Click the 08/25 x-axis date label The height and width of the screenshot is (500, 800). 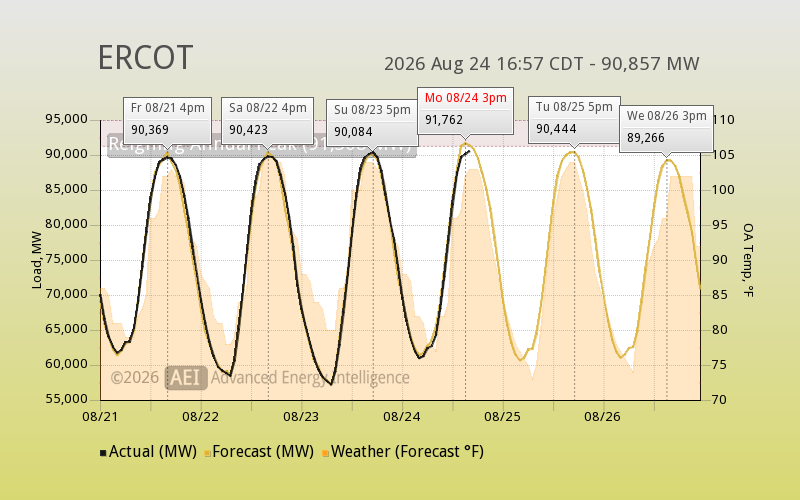[503, 417]
